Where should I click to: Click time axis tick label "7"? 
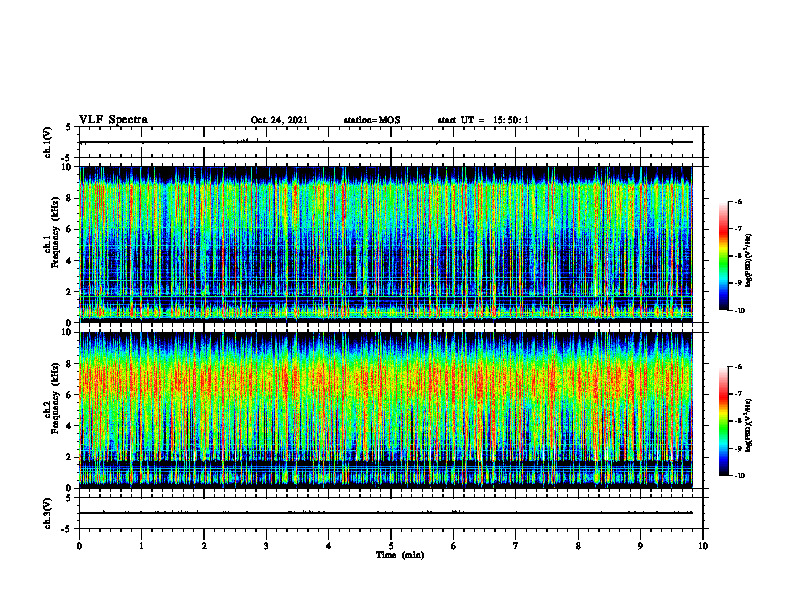point(516,546)
